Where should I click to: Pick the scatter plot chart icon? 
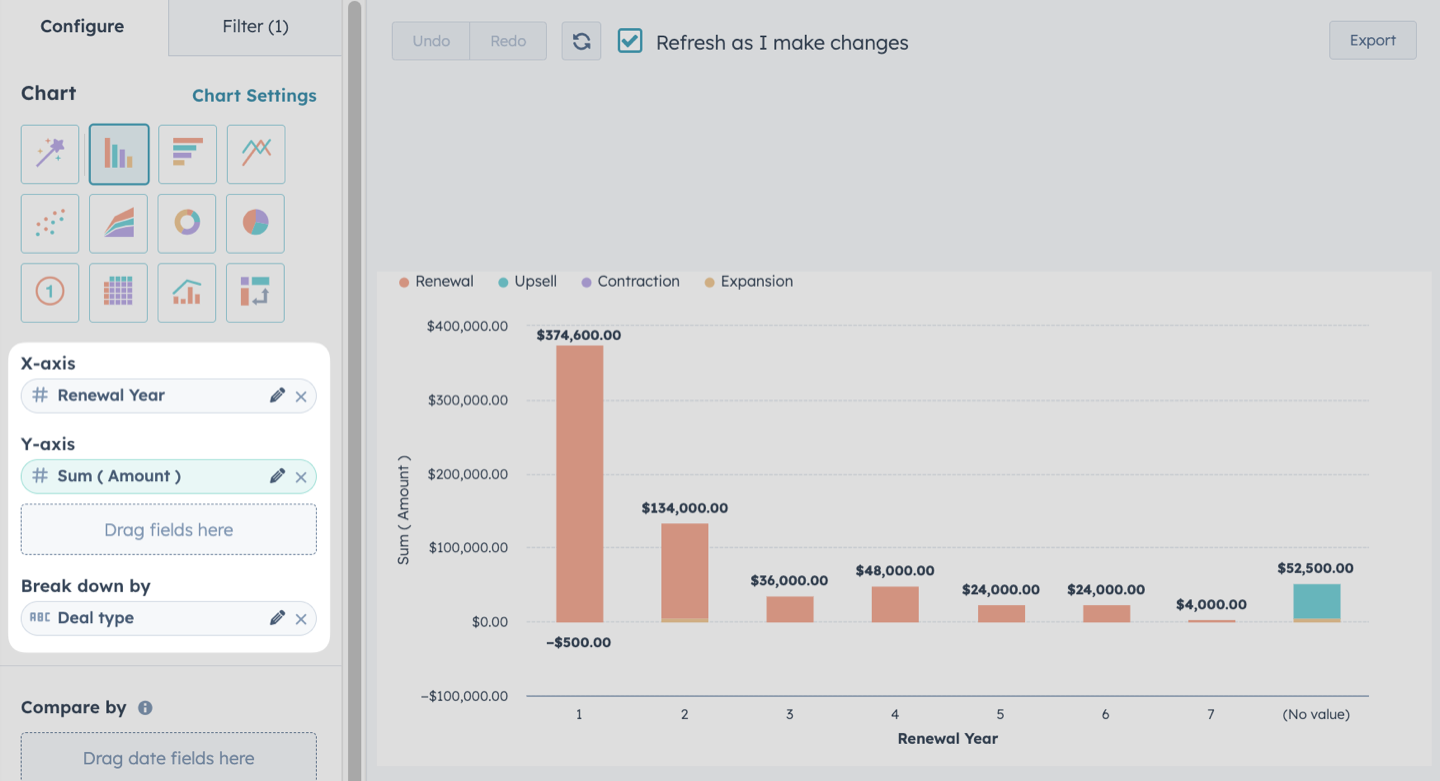[50, 223]
